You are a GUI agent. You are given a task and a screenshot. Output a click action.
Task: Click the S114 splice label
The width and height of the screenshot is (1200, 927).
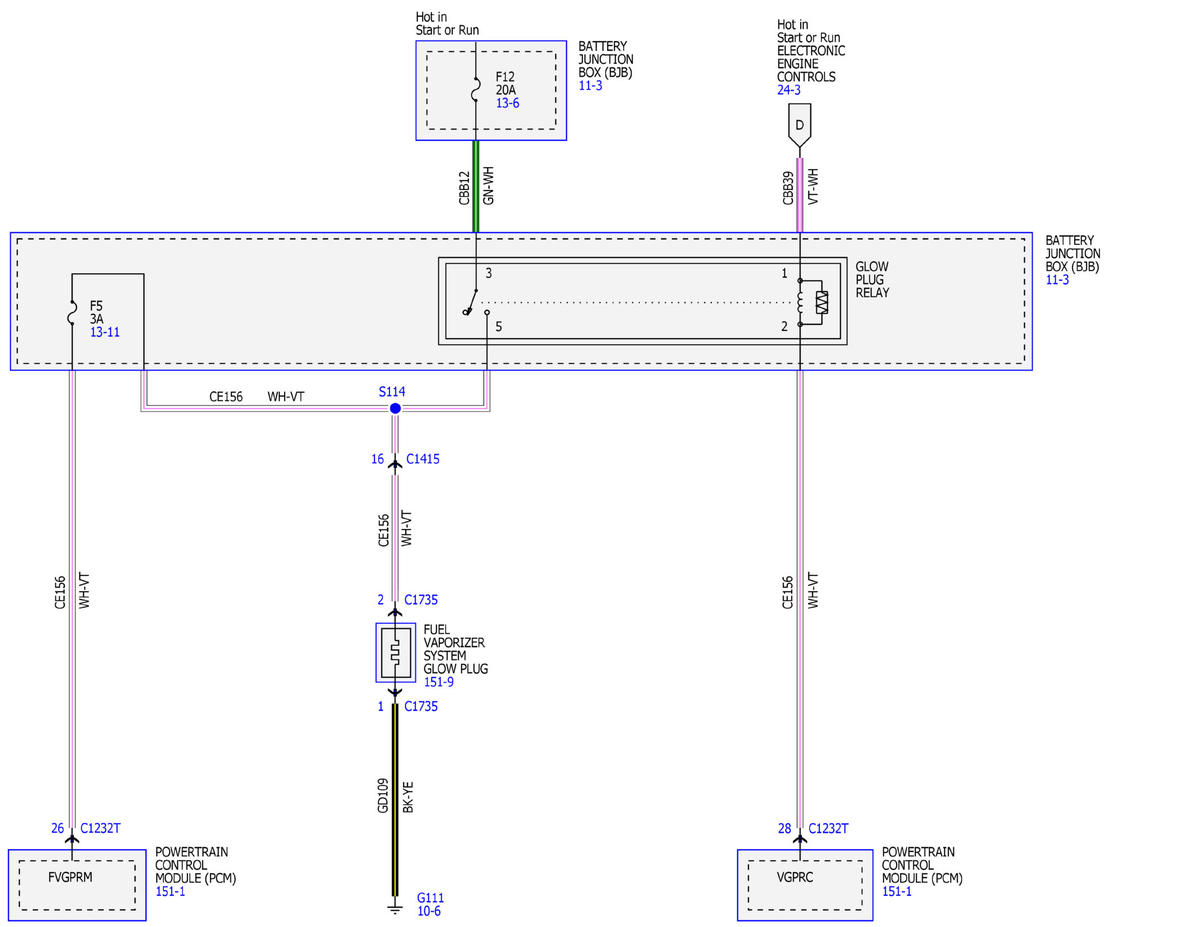392,391
